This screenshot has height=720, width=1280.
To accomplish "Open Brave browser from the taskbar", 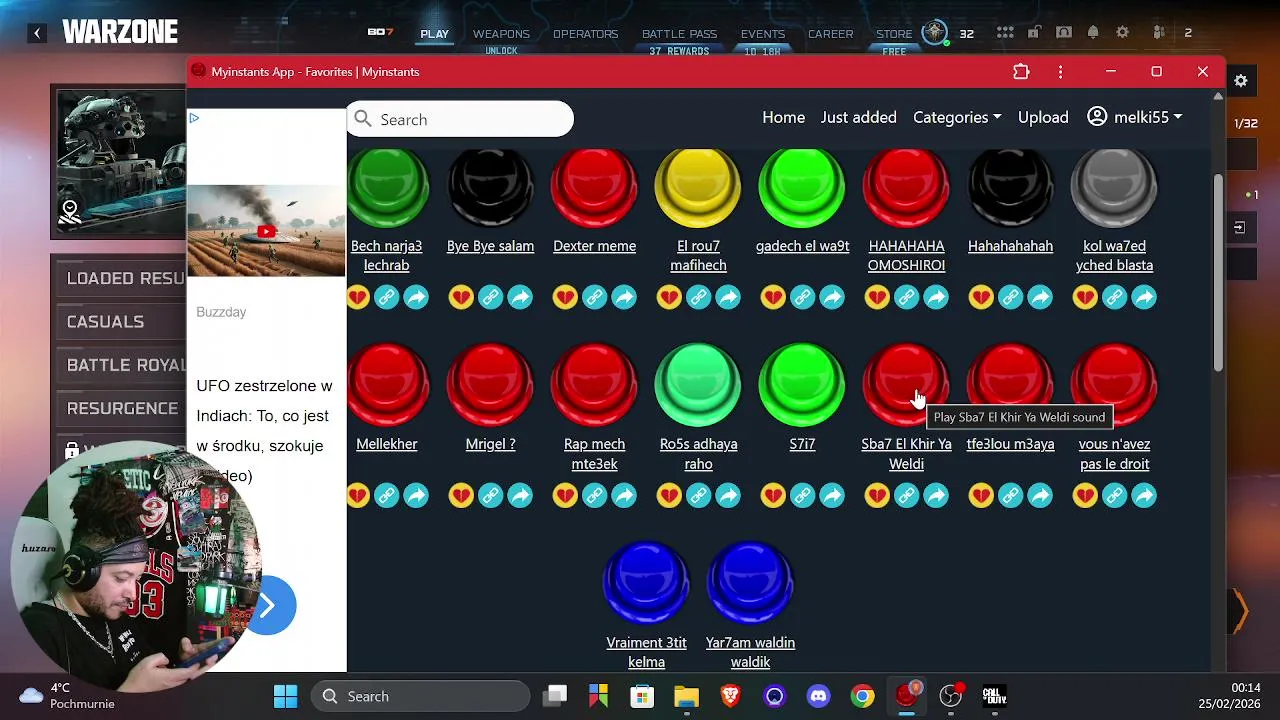I will (x=731, y=696).
